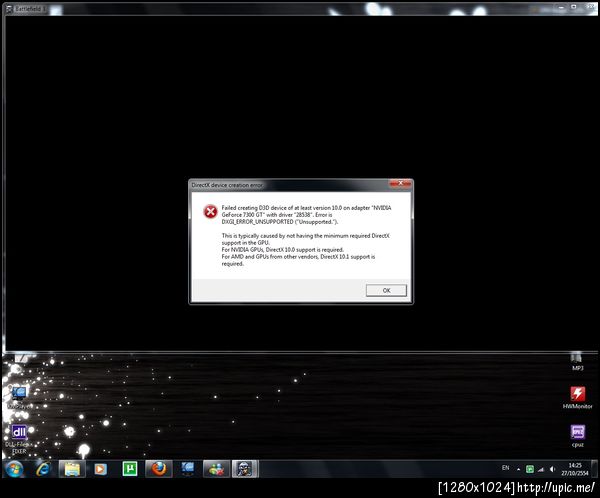600x498 pixels.
Task: Click OK in the DirectX error dialog
Action: click(386, 291)
